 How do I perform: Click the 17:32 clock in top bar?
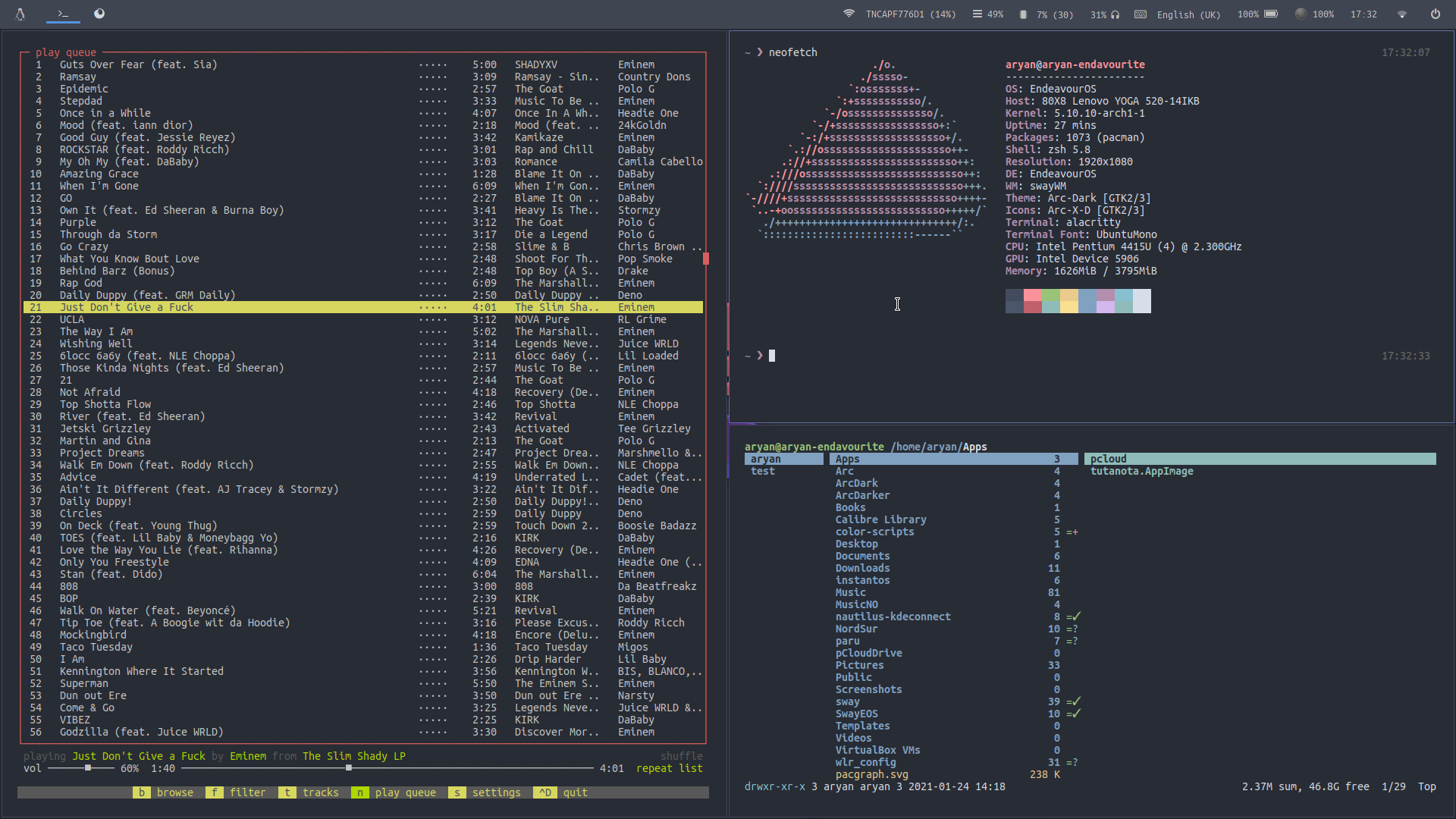point(1363,14)
